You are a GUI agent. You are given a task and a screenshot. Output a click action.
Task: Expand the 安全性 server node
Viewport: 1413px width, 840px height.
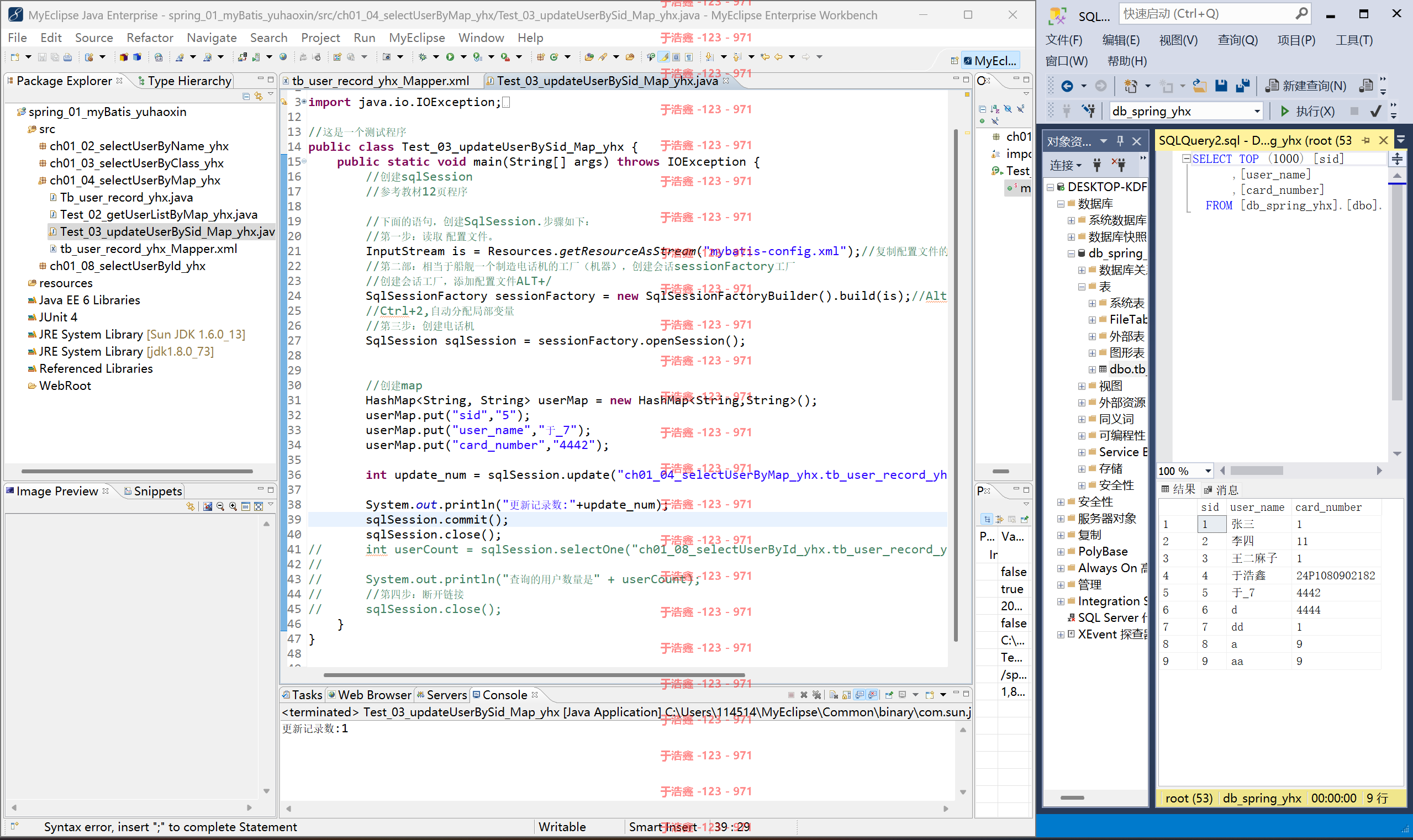[x=1062, y=502]
